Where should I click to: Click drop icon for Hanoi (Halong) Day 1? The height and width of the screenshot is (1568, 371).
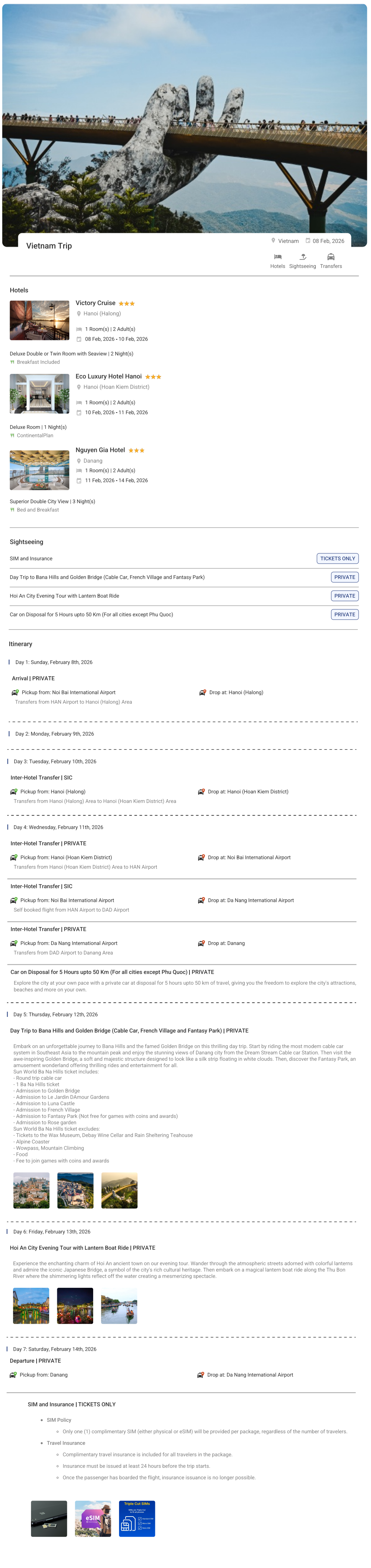click(x=203, y=692)
